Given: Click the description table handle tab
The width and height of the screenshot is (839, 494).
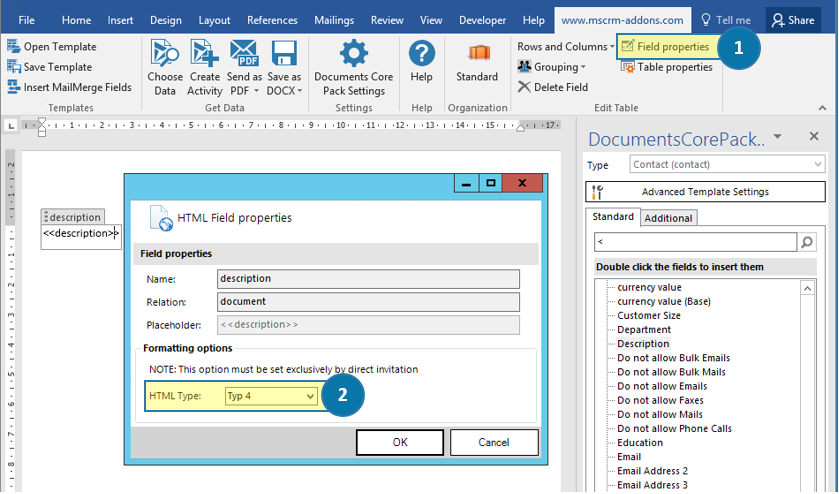Looking at the screenshot, I should point(73,217).
